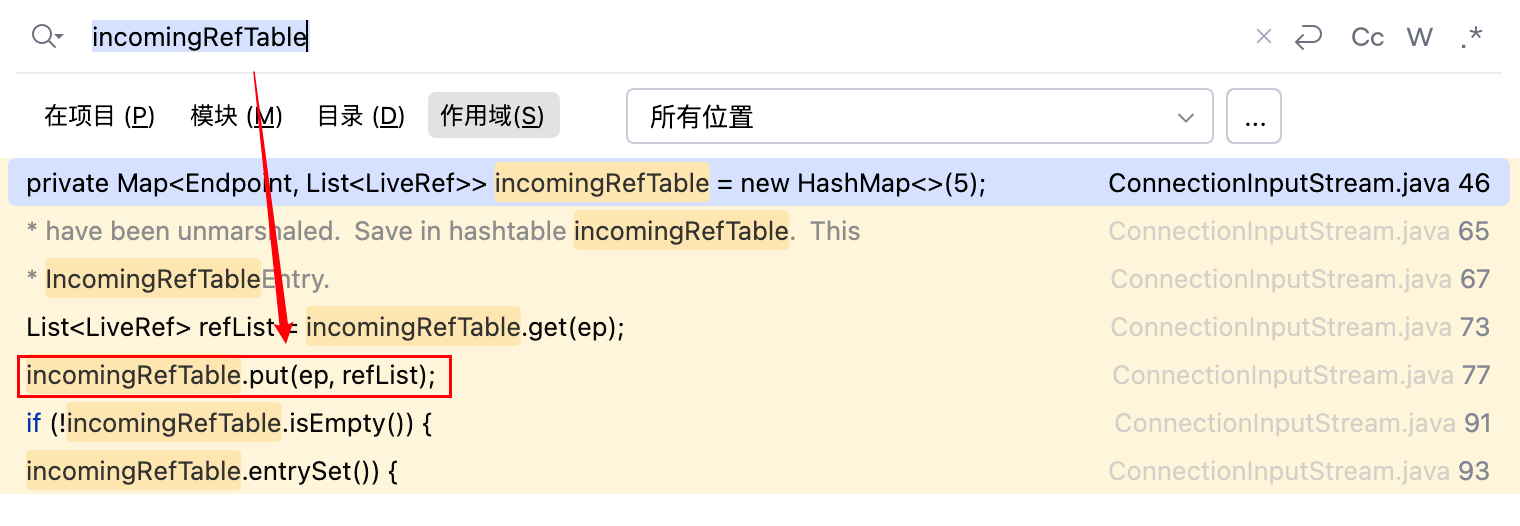Switch to 模块 (M) scope tab
This screenshot has width=1520, height=526.
click(x=236, y=116)
